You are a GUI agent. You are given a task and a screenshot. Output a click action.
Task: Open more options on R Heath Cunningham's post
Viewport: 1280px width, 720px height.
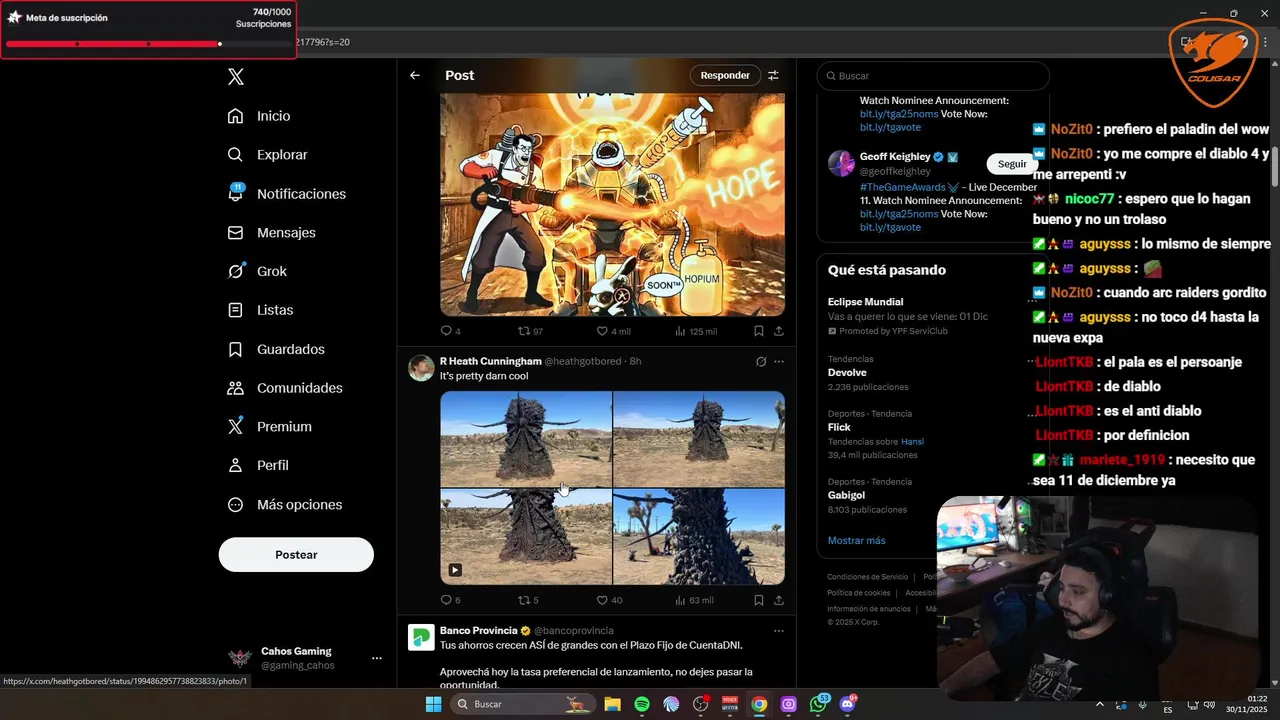click(x=779, y=361)
